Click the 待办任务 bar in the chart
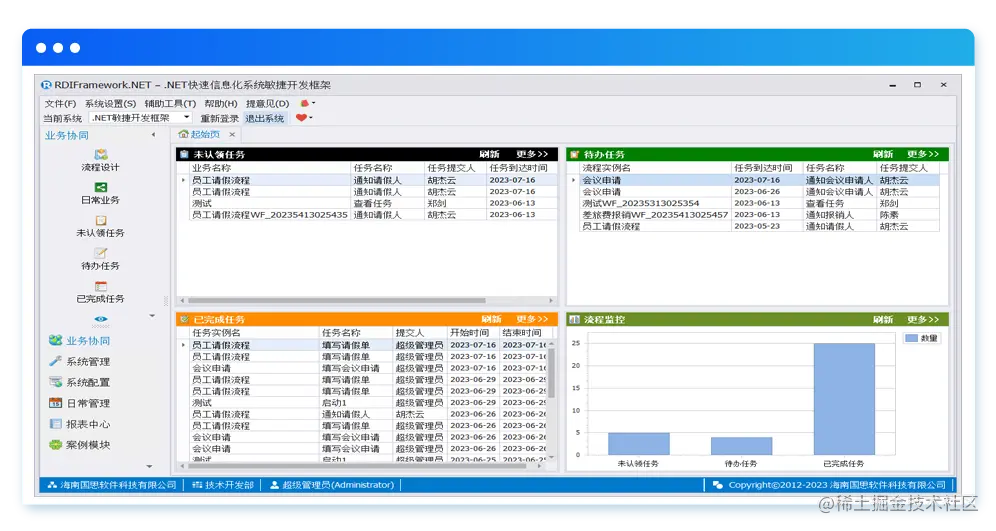996x531 pixels. coord(741,446)
